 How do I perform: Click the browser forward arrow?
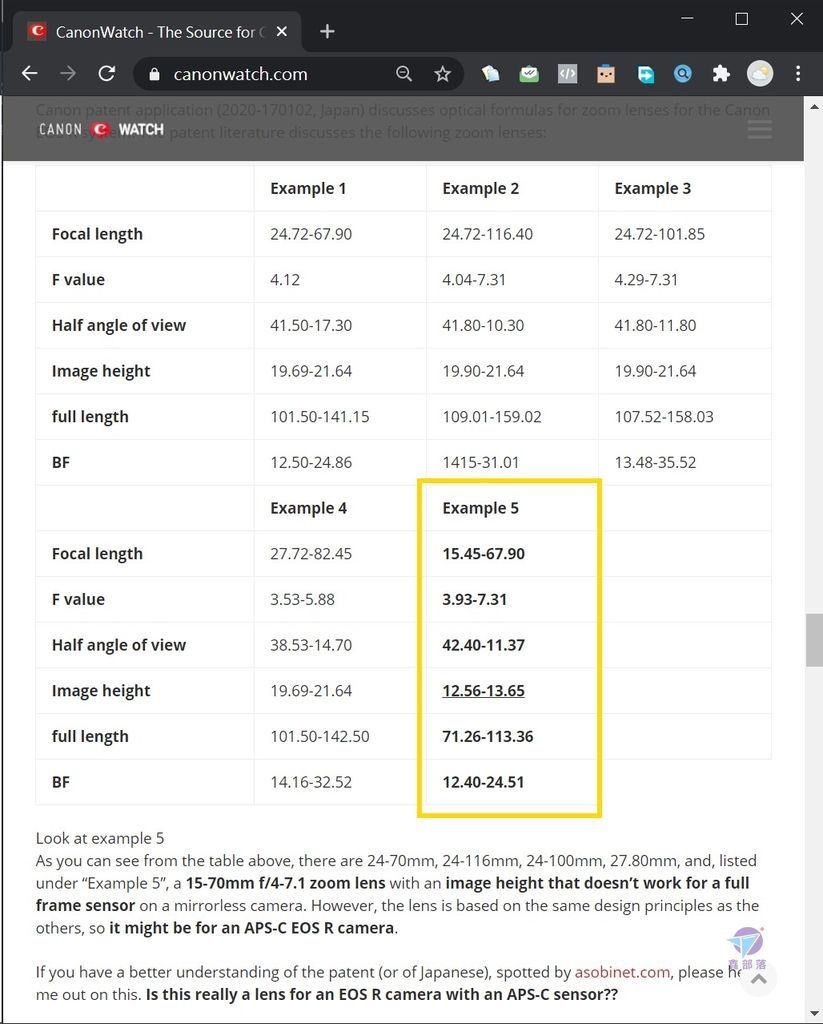click(x=68, y=73)
